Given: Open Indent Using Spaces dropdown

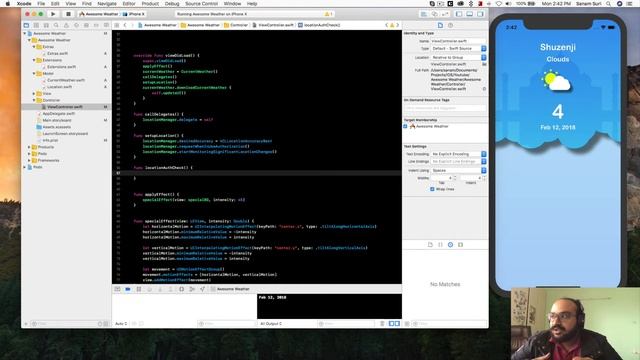Looking at the screenshot, I should coord(458,170).
